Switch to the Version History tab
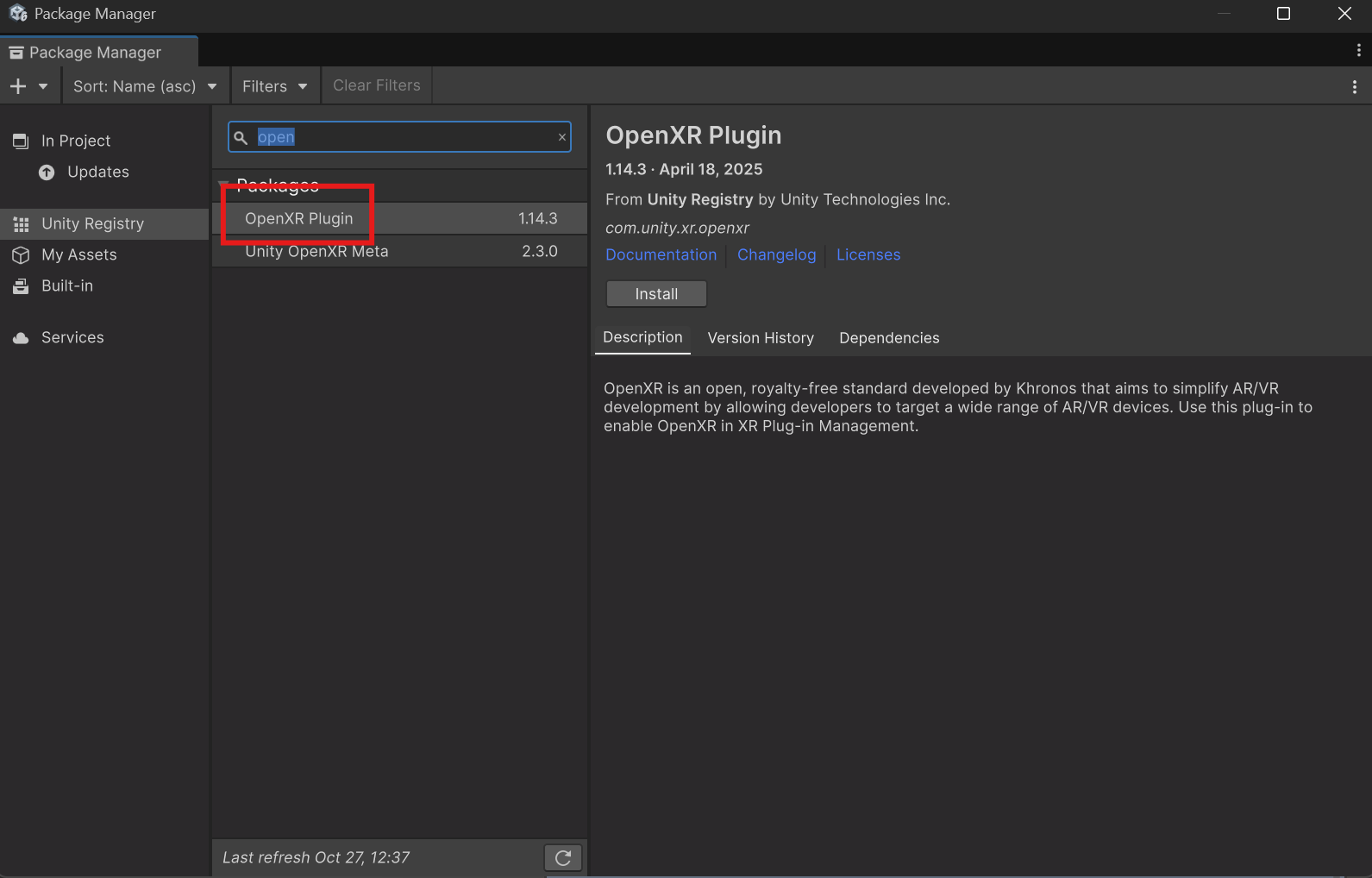The image size is (1372, 878). click(761, 338)
